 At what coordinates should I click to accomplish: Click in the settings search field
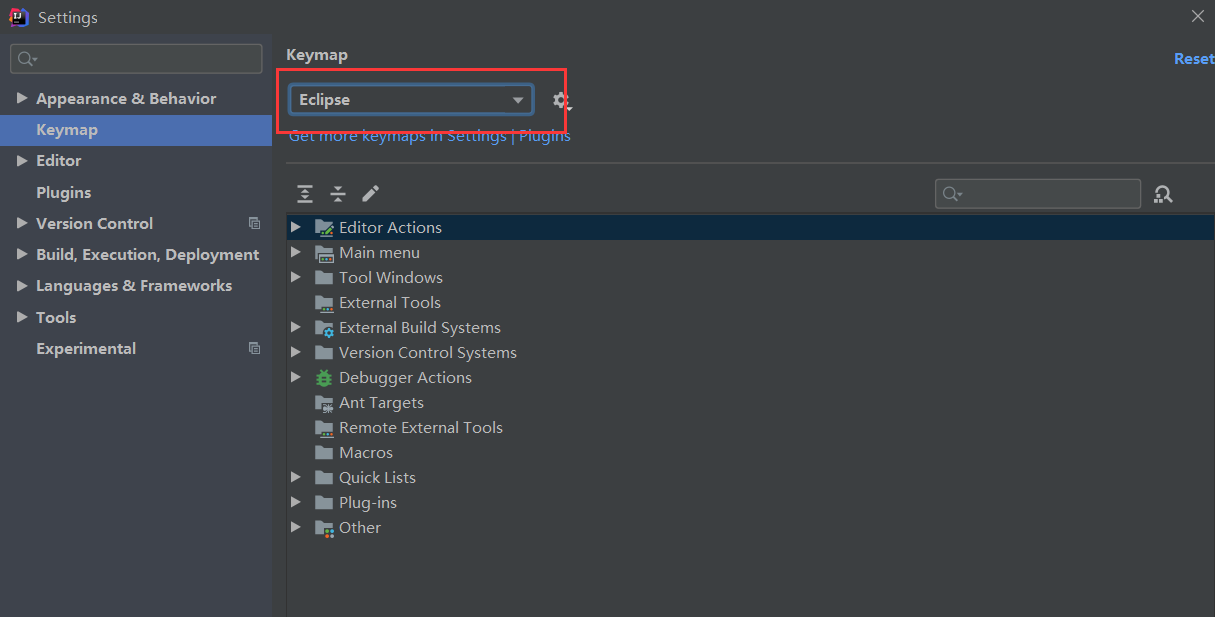(x=136, y=59)
